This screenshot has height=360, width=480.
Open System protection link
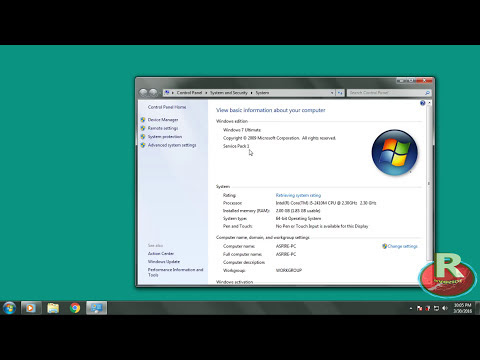pyautogui.click(x=165, y=137)
